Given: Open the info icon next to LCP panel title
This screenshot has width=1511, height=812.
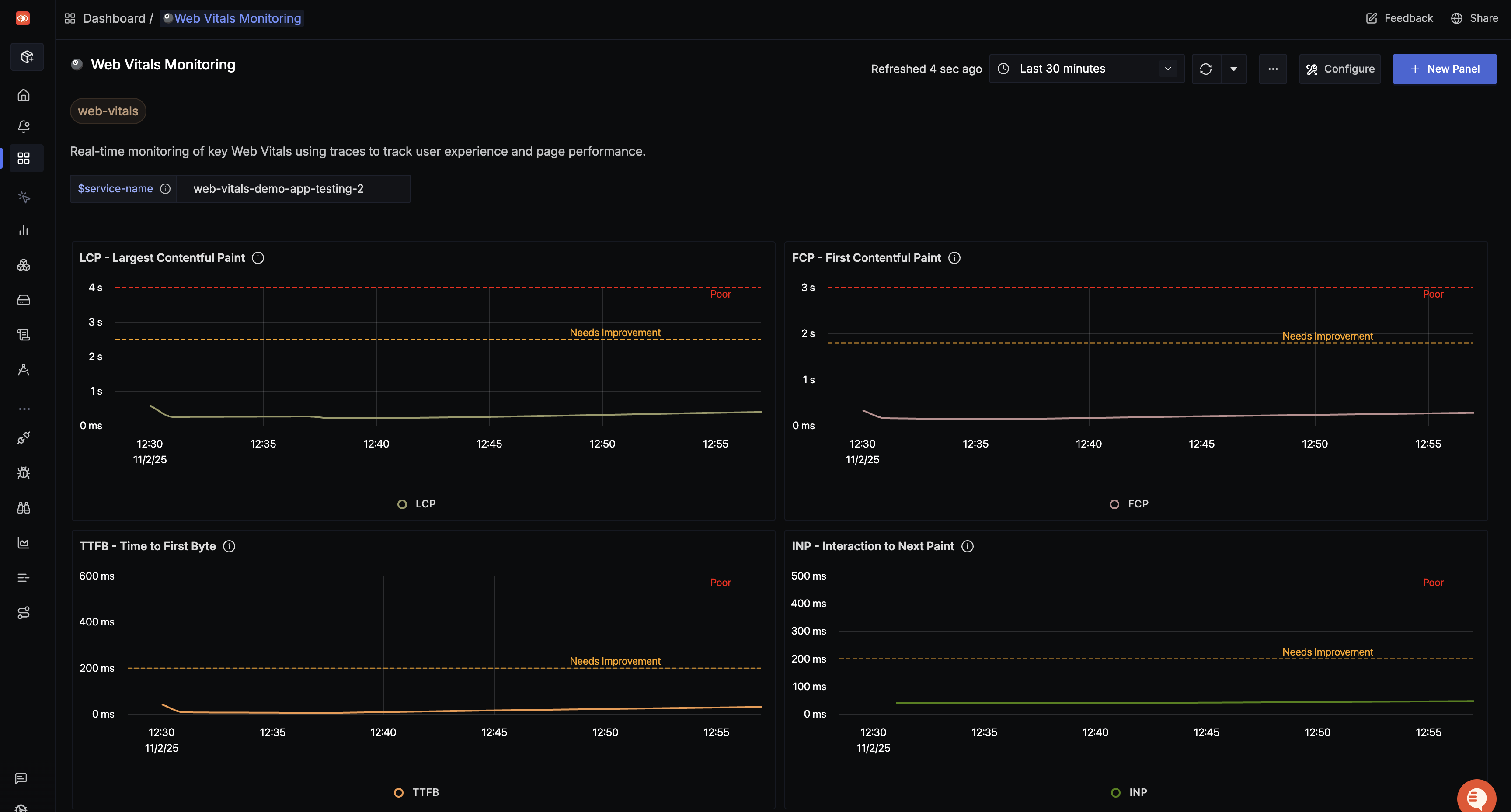Looking at the screenshot, I should 259,257.
